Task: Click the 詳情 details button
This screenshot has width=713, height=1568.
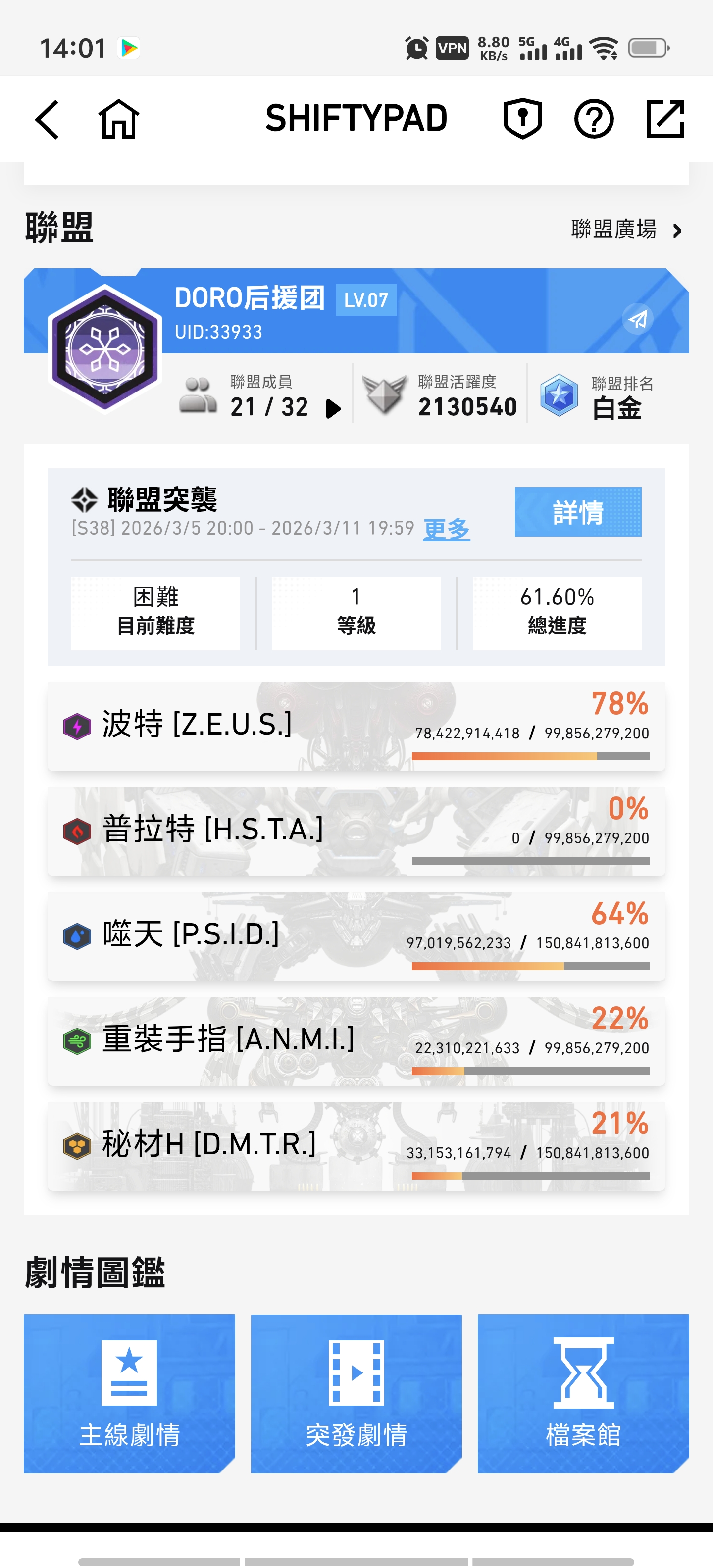Action: point(578,512)
